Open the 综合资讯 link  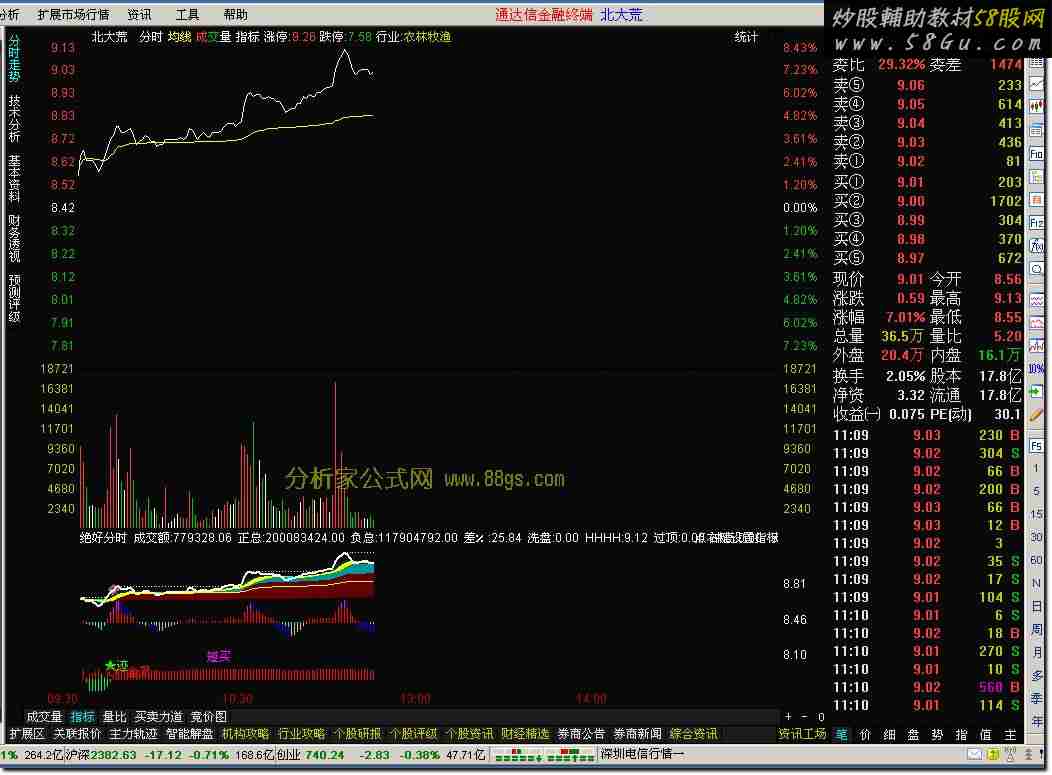(x=694, y=734)
